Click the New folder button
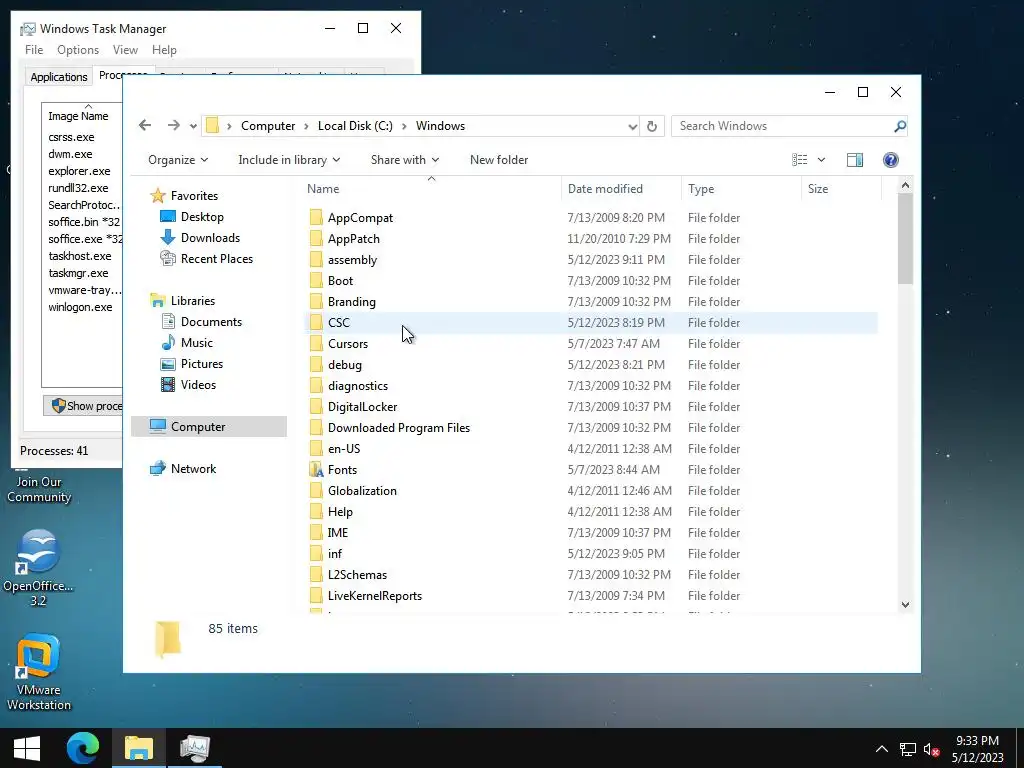The image size is (1024, 768). coord(499,160)
